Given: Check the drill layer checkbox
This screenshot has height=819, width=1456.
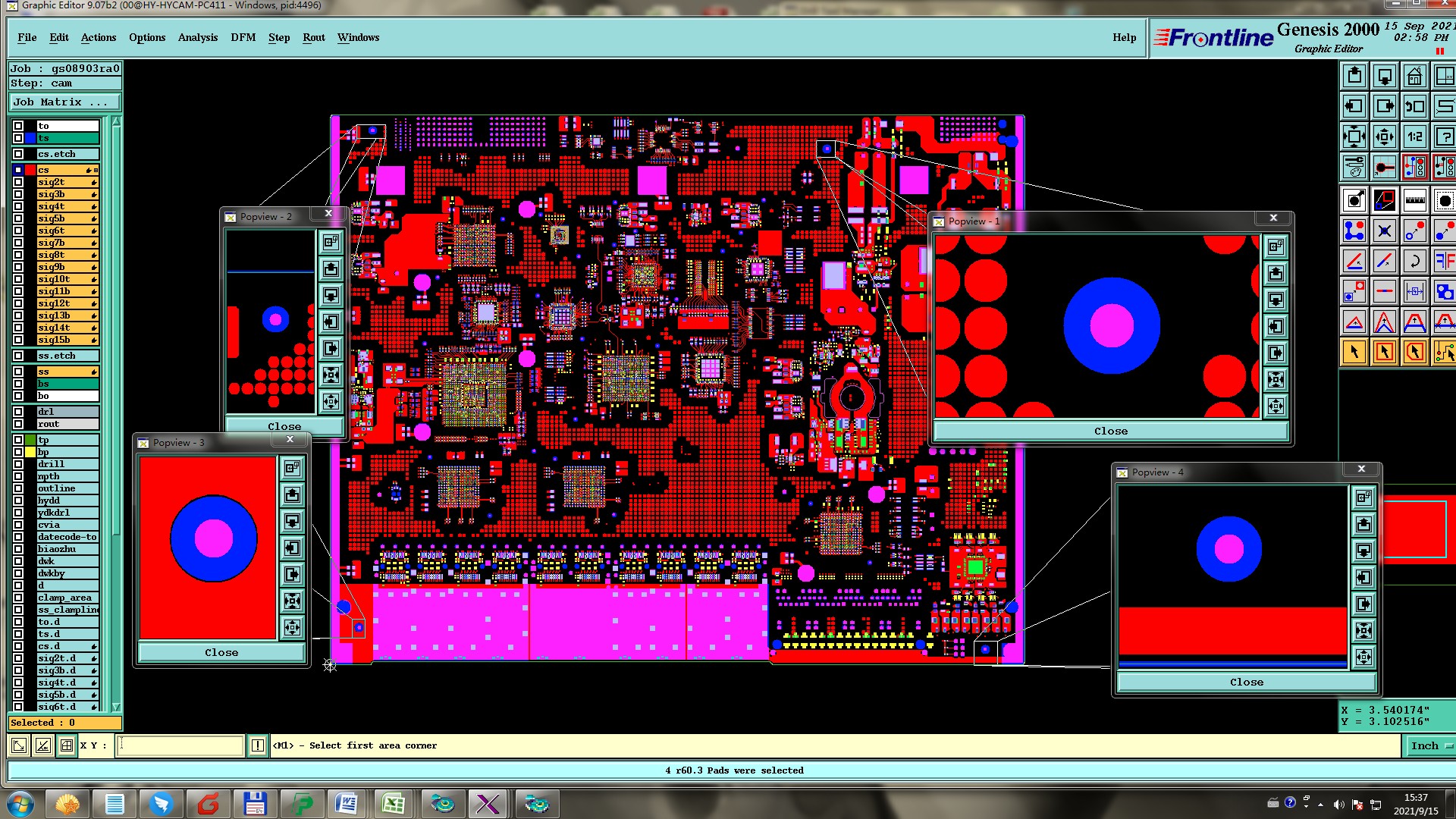Looking at the screenshot, I should click(18, 464).
